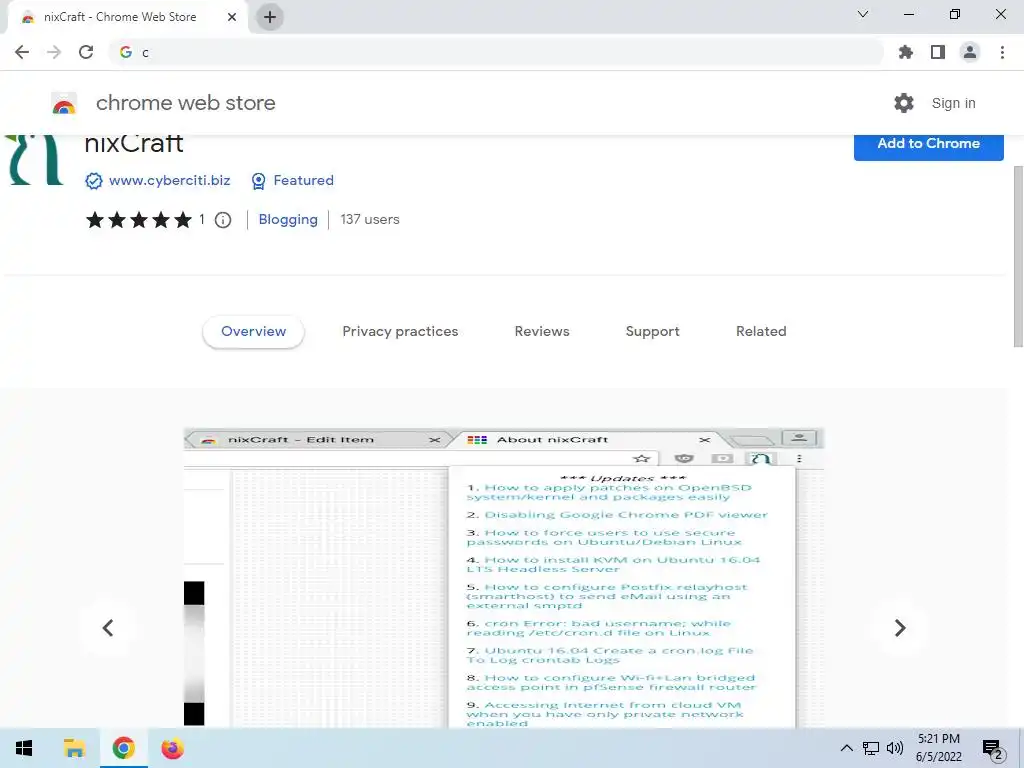
Task: Open the Support tab
Action: click(652, 332)
